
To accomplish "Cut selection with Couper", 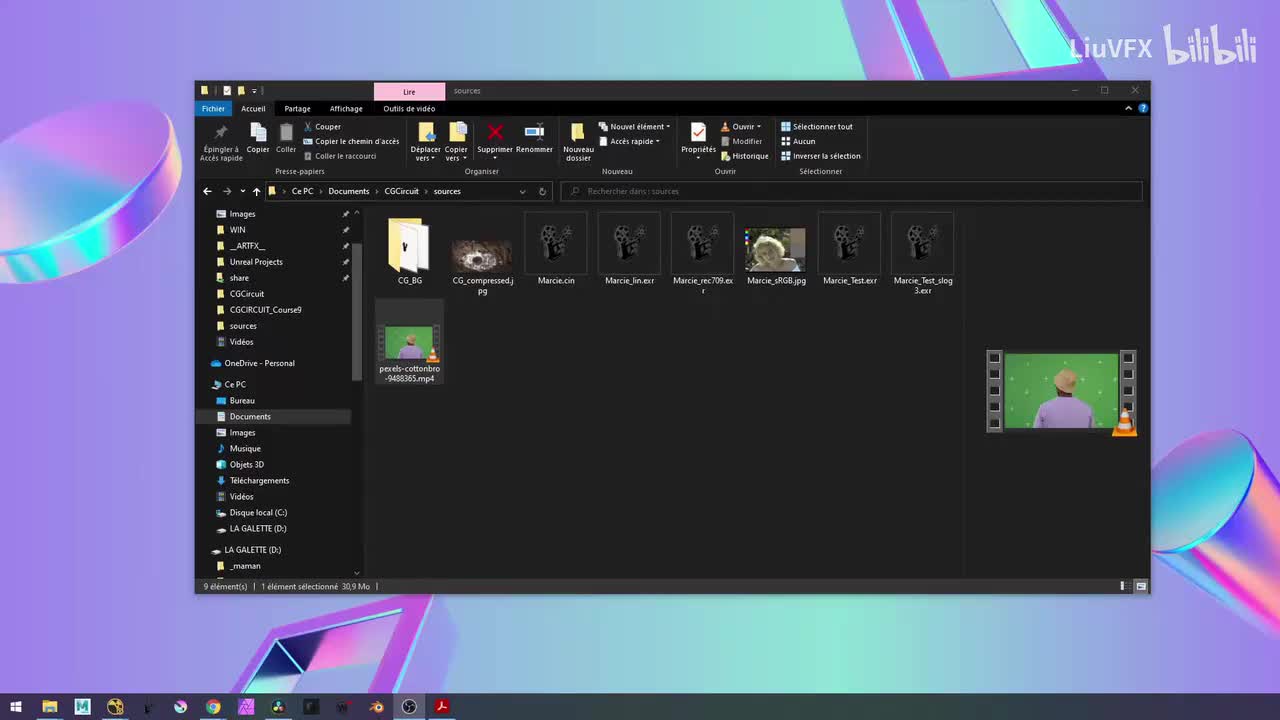I will click(322, 127).
